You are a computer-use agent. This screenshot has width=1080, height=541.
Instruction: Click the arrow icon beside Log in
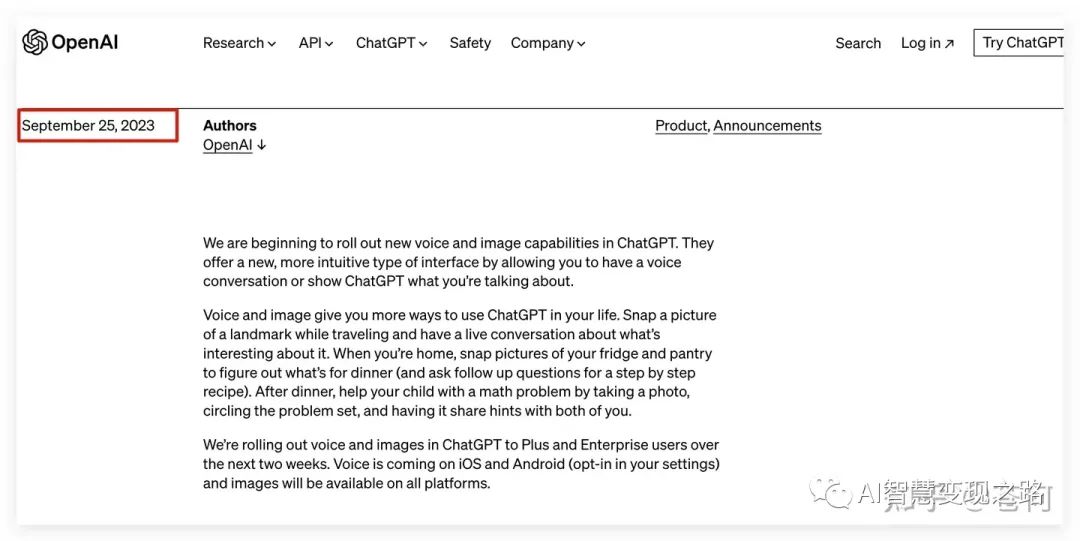click(949, 44)
